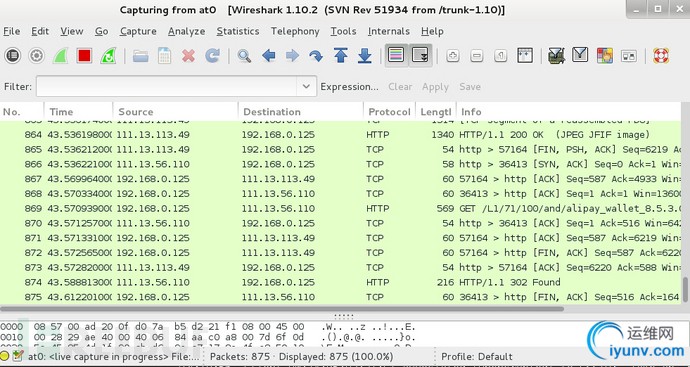Open the filter Expression... dialog

349,87
